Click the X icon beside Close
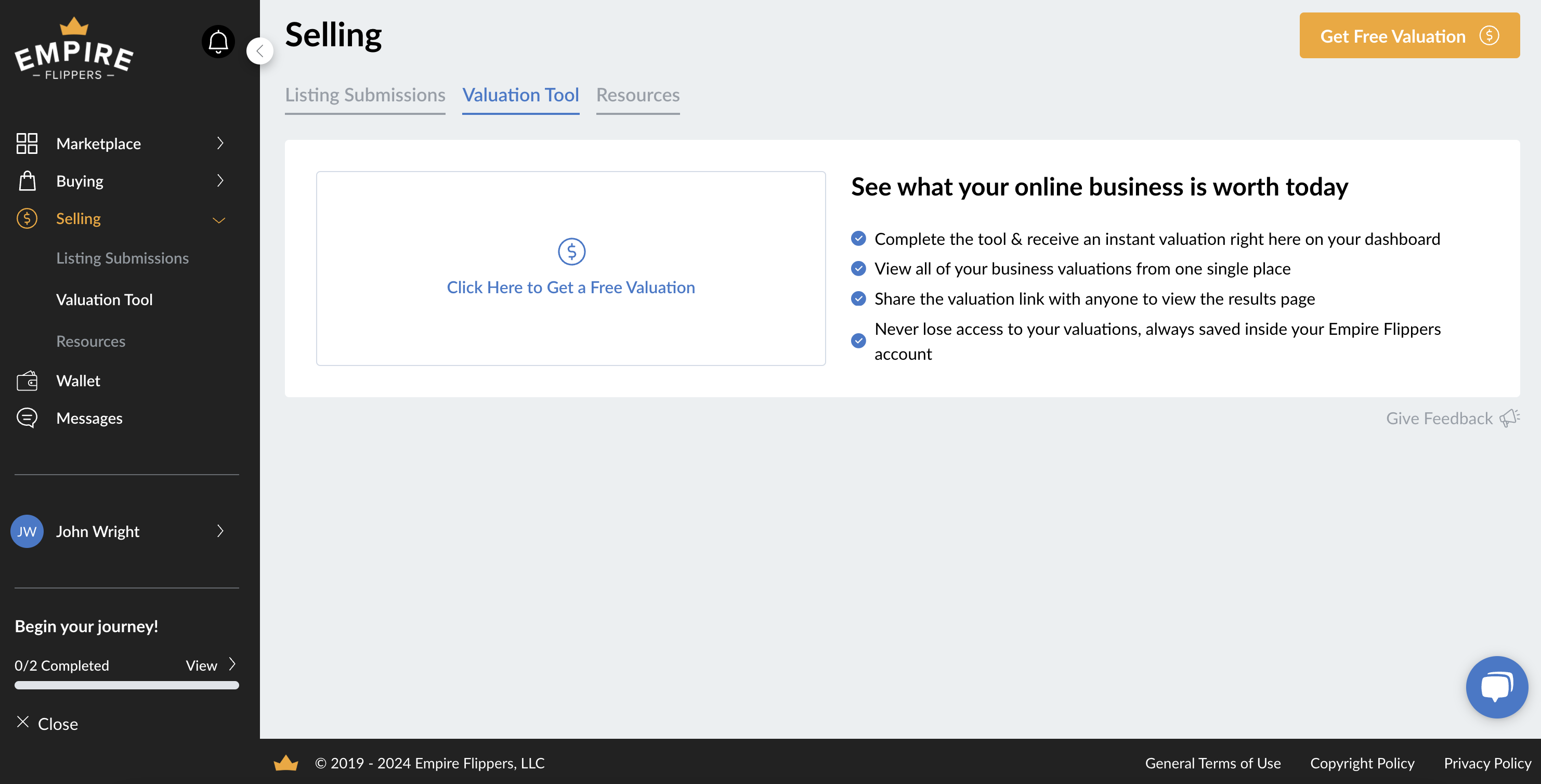The height and width of the screenshot is (784, 1541). coord(23,723)
